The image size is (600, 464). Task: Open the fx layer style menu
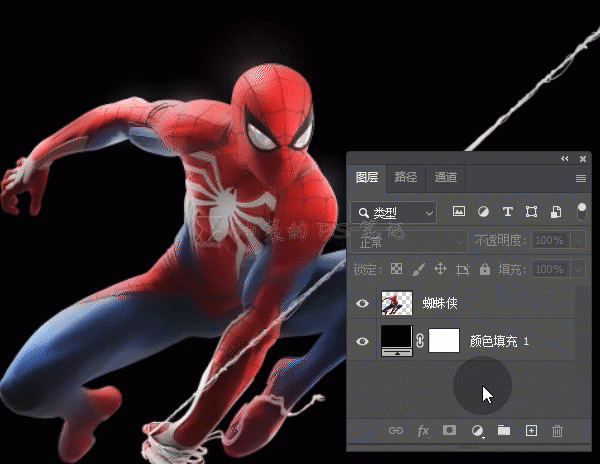pyautogui.click(x=423, y=431)
